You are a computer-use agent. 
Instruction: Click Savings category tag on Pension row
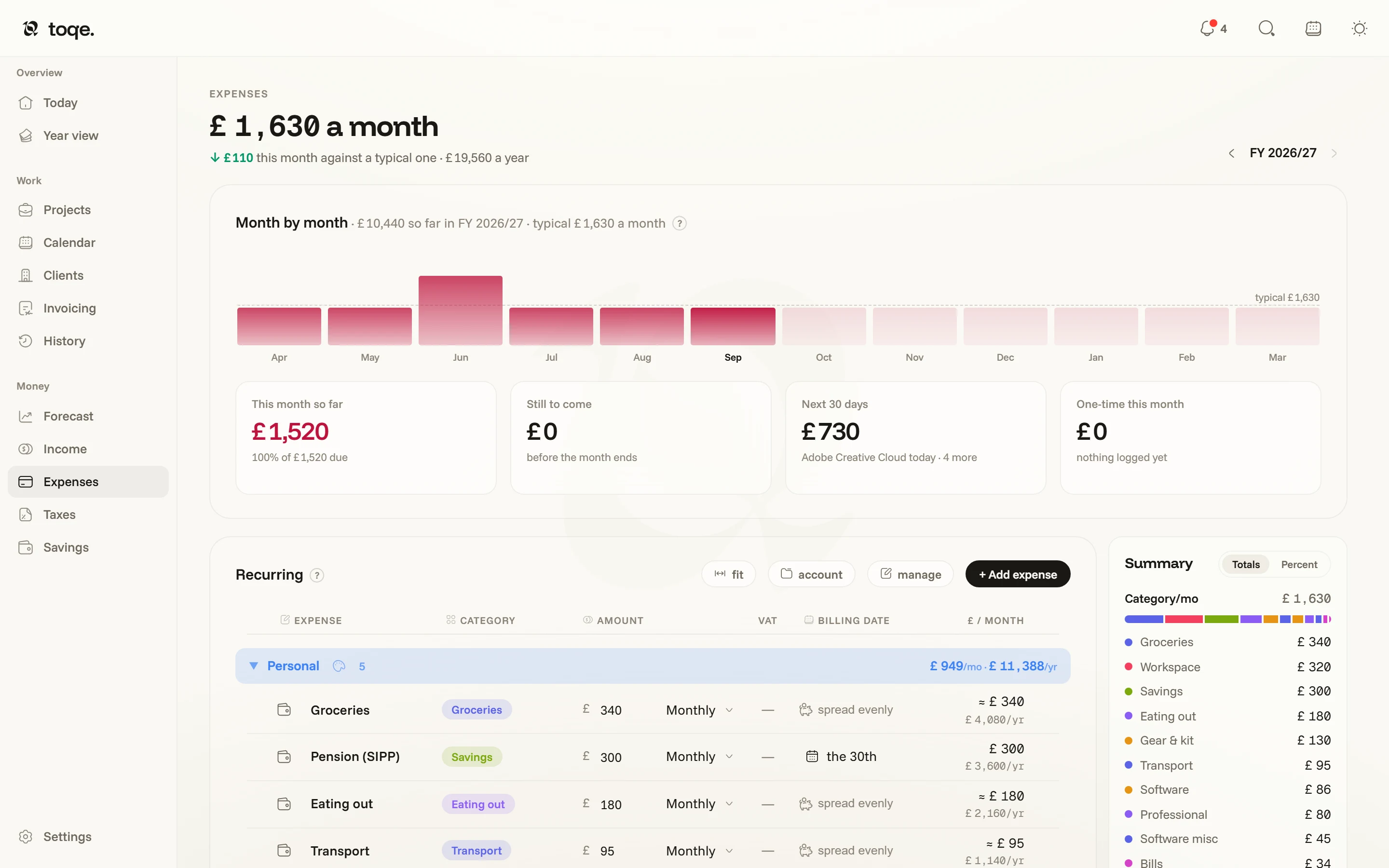coord(472,757)
